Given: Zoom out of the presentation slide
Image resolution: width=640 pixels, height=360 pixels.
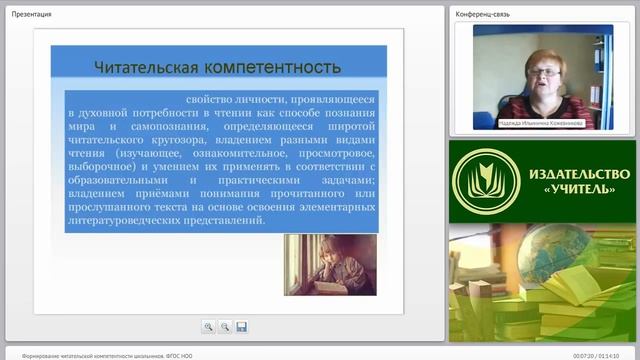Looking at the screenshot, I should pyautogui.click(x=224, y=327).
